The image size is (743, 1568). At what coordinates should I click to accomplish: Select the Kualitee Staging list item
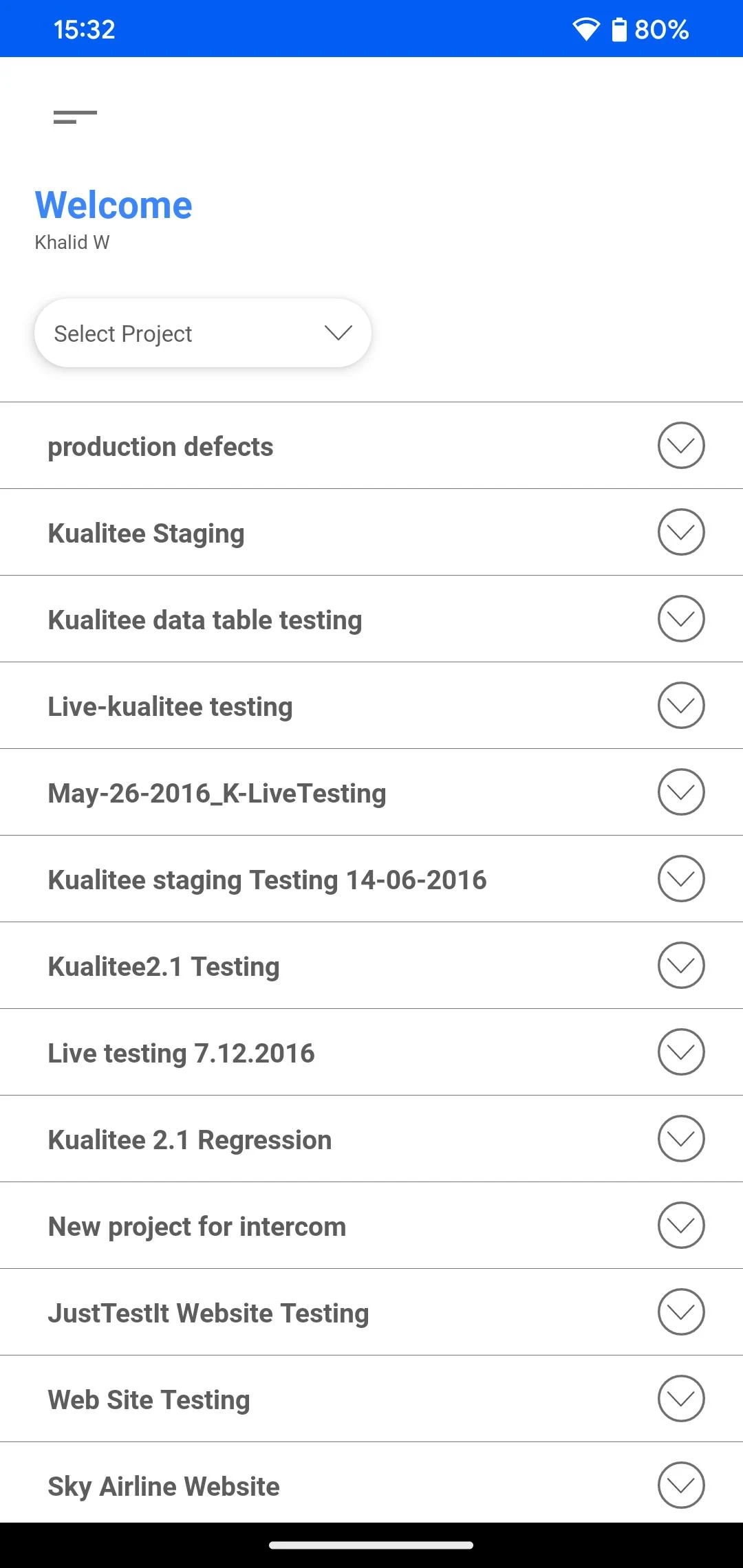point(146,534)
